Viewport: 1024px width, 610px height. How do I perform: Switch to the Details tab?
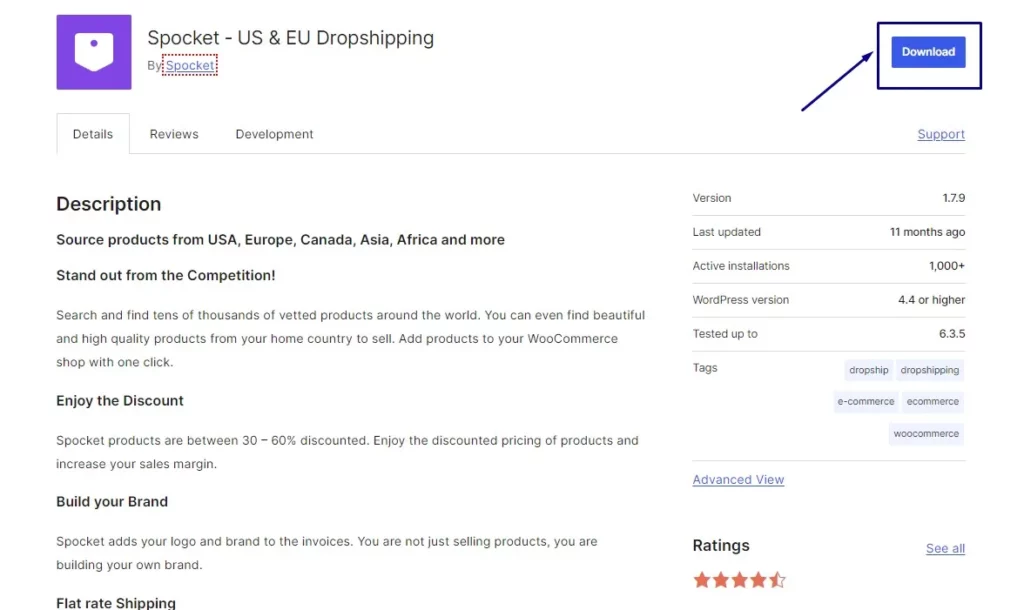[93, 134]
